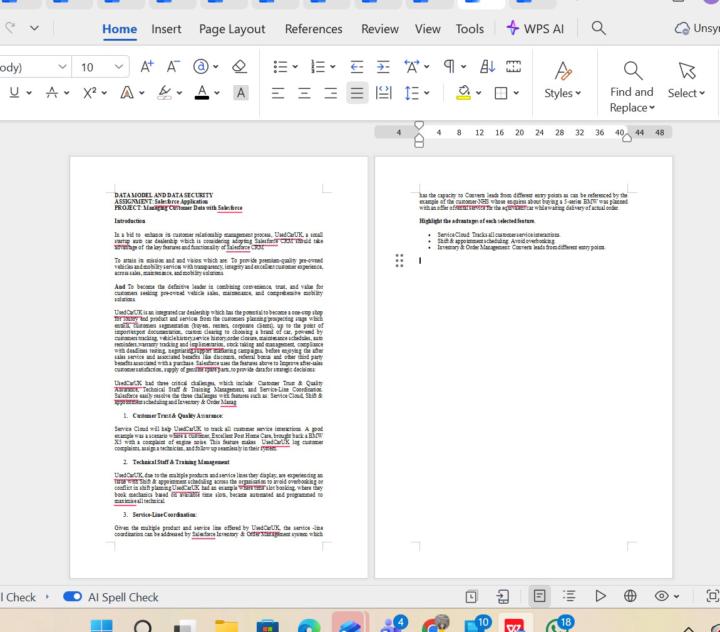The image size is (720, 632).
Task: Apply black font color A swatch
Action: [x=202, y=93]
